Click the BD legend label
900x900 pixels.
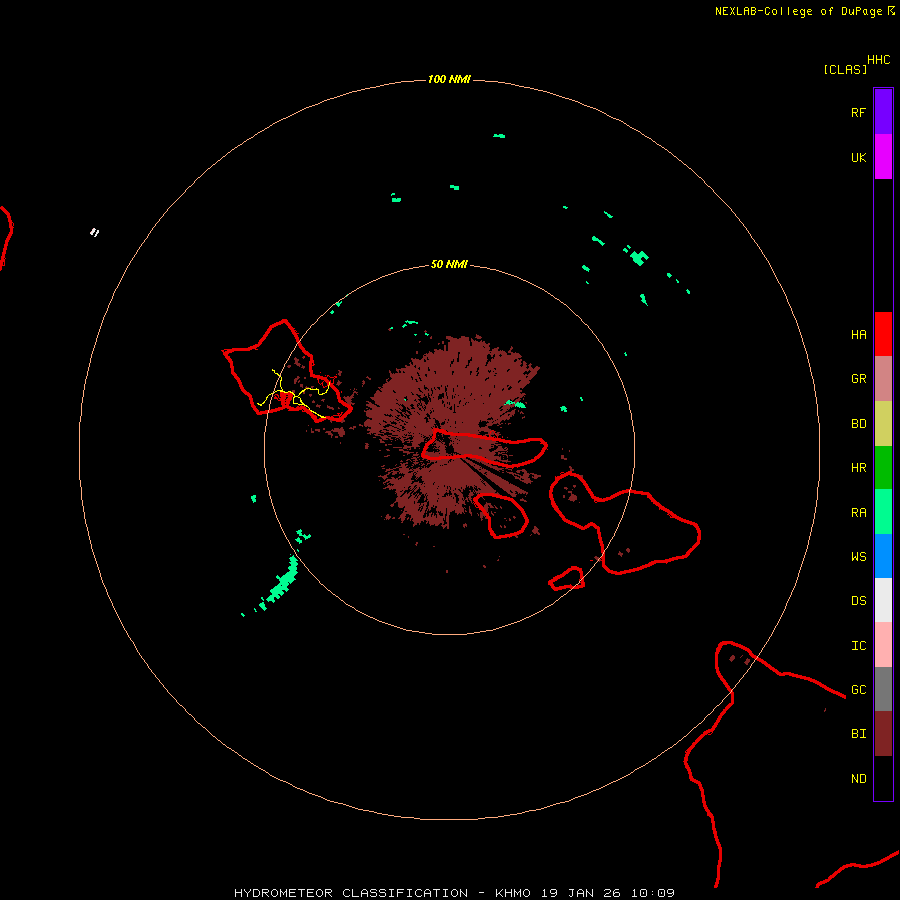point(858,424)
